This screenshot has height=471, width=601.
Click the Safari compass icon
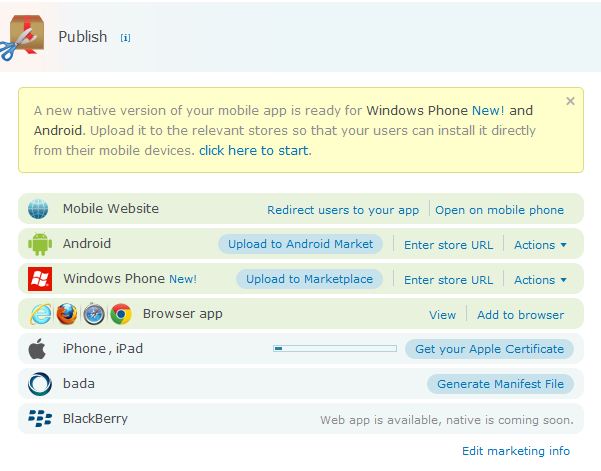(x=94, y=314)
